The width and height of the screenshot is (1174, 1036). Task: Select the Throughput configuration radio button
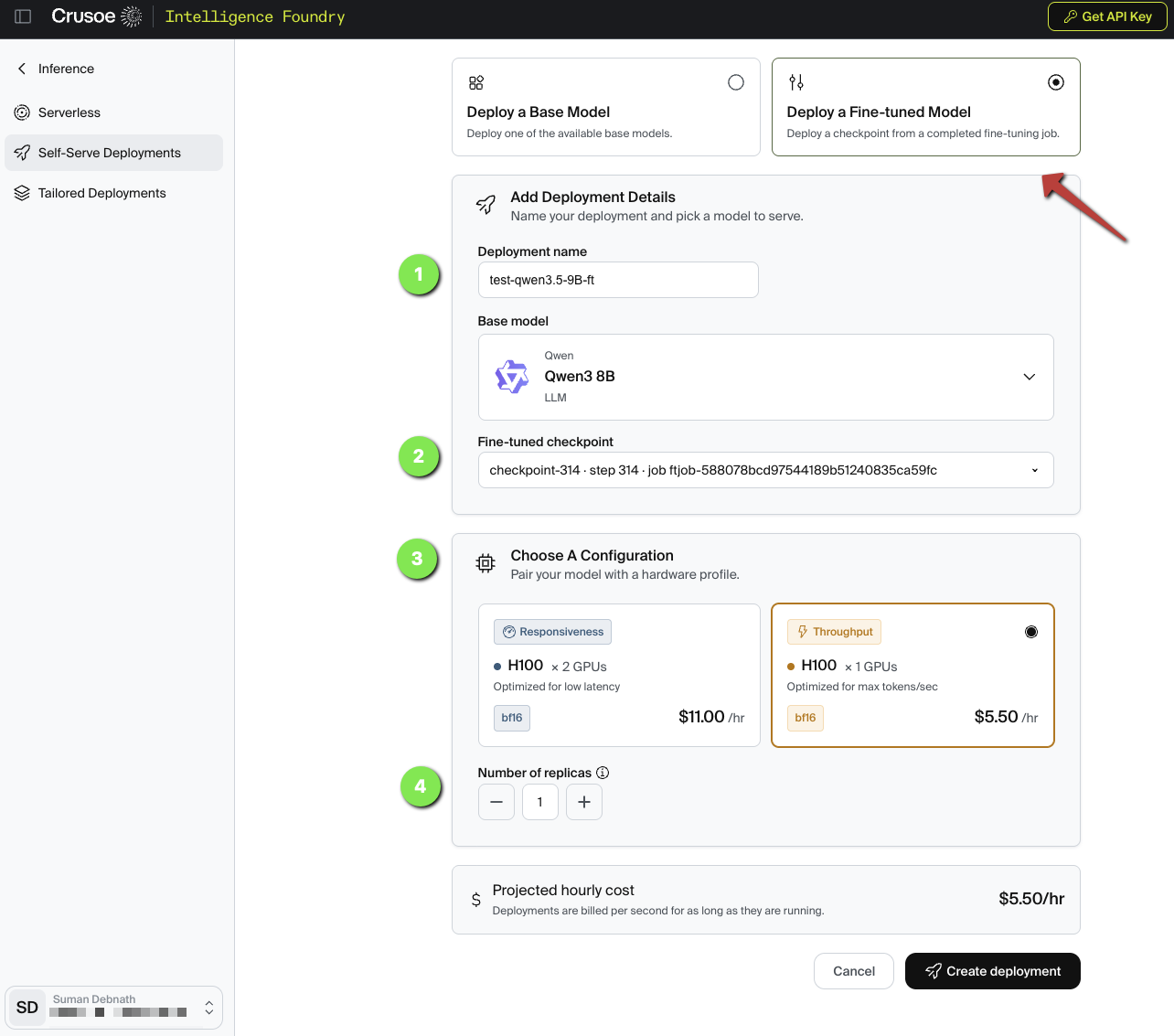(1031, 632)
